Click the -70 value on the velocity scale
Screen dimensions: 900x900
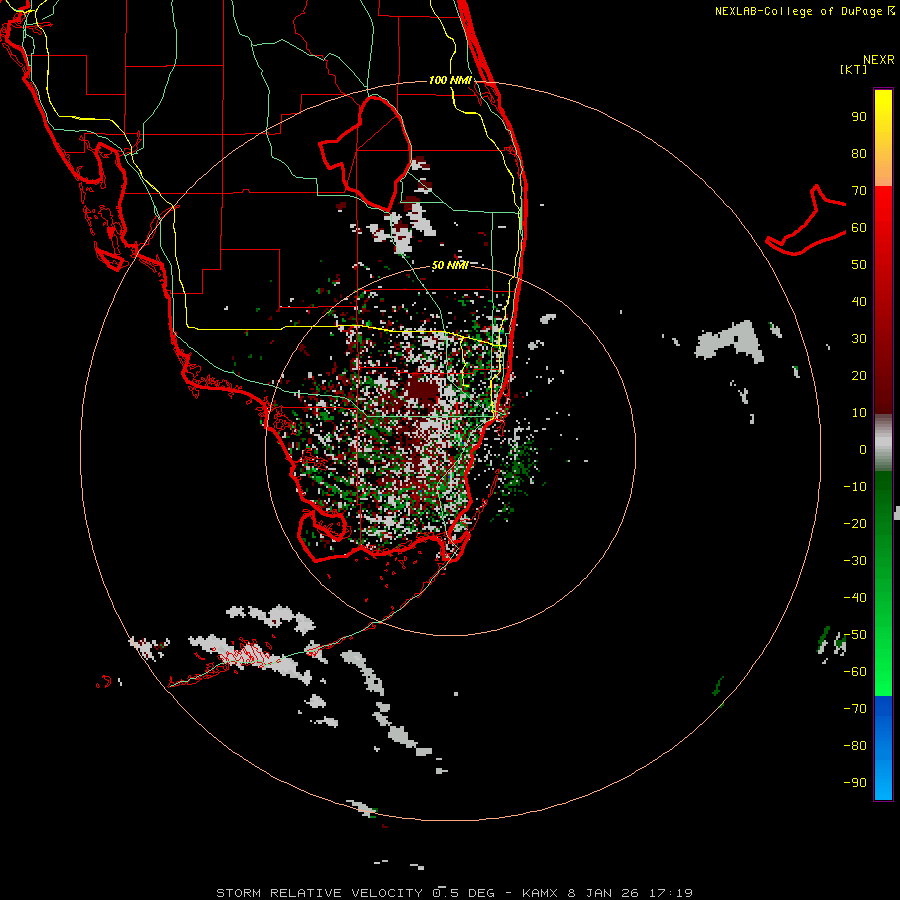click(x=855, y=709)
